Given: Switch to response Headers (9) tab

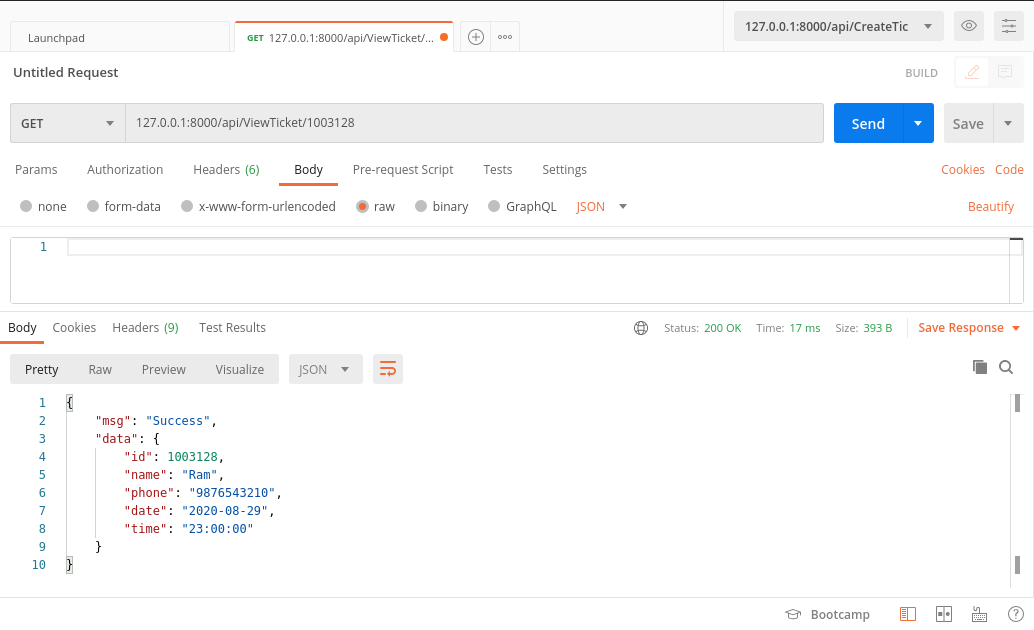Looking at the screenshot, I should point(145,327).
